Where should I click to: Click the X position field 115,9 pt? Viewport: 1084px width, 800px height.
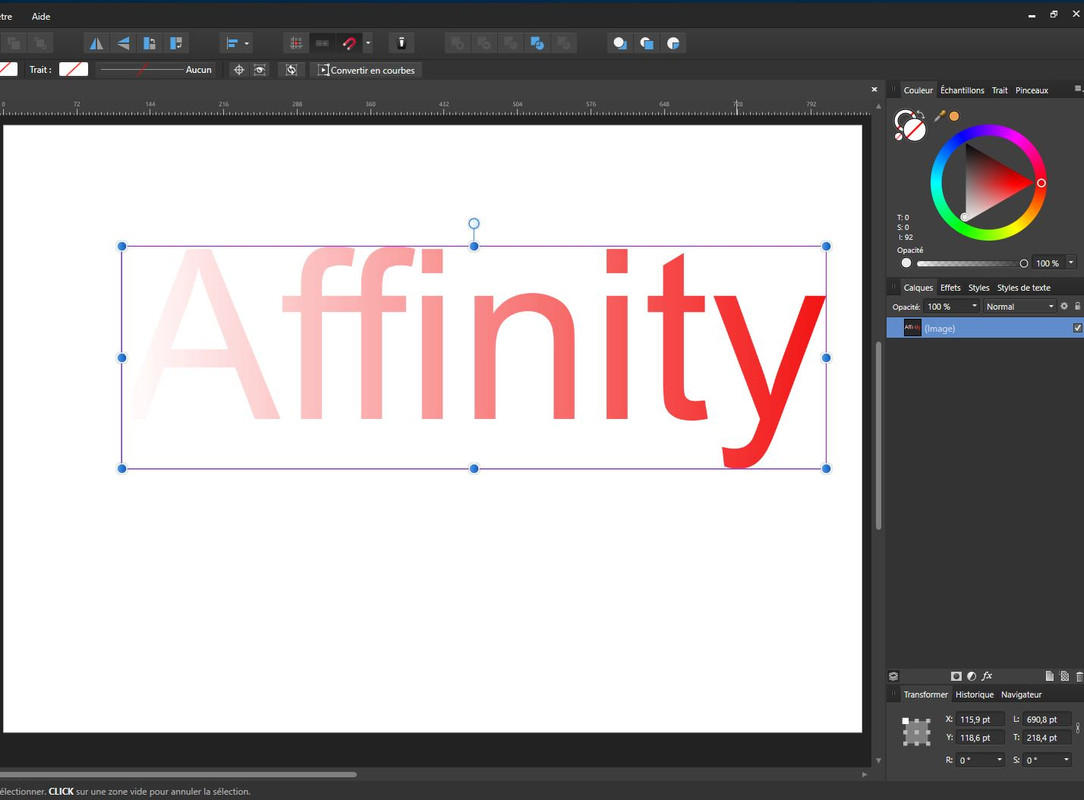click(x=980, y=719)
